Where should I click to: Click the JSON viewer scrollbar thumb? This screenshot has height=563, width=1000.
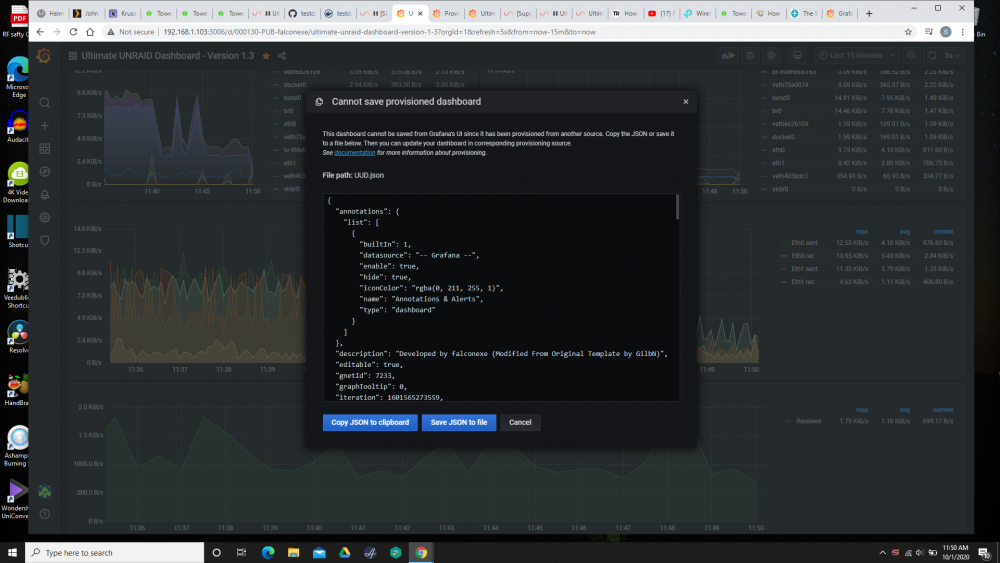point(677,207)
